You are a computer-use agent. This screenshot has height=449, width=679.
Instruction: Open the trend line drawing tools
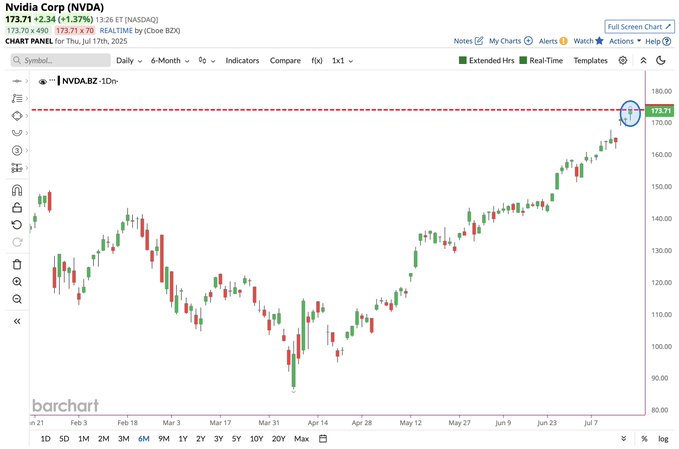click(17, 98)
